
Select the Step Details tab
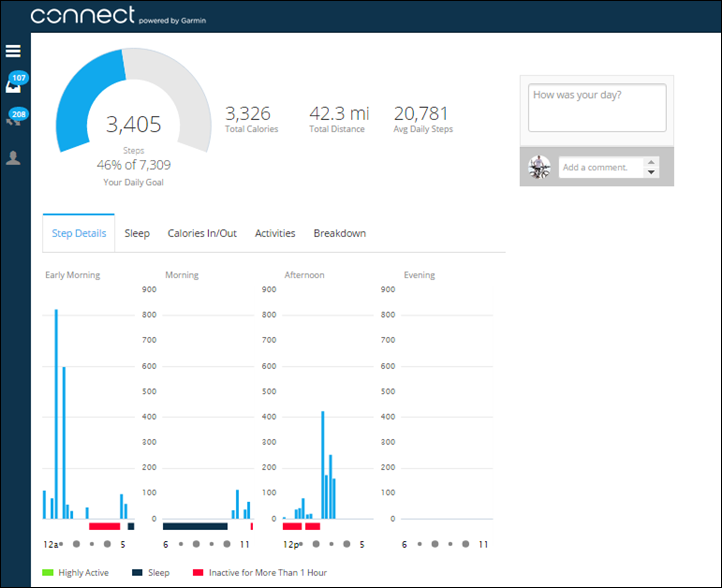click(79, 233)
